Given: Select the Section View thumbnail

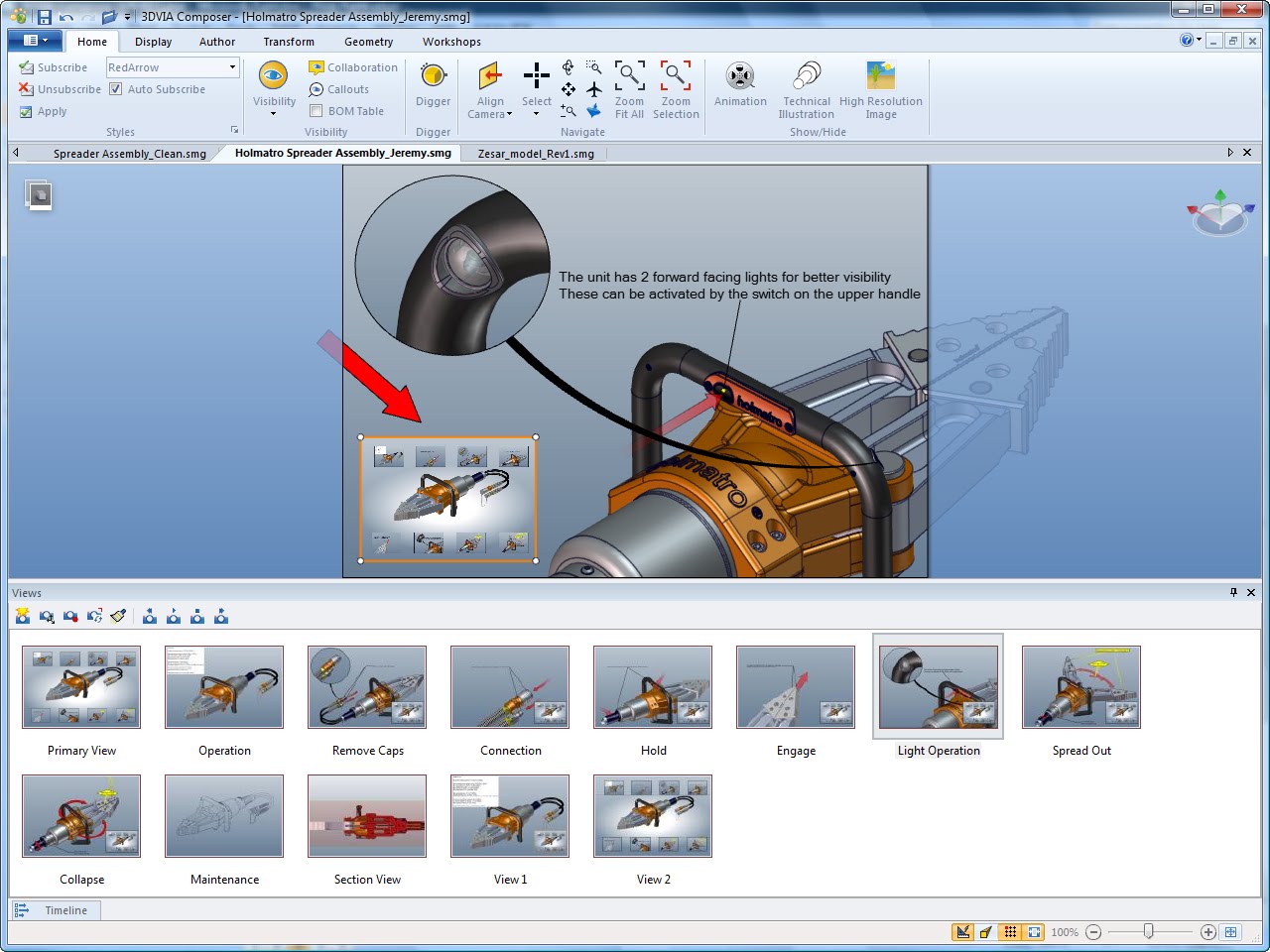Looking at the screenshot, I should coord(366,815).
